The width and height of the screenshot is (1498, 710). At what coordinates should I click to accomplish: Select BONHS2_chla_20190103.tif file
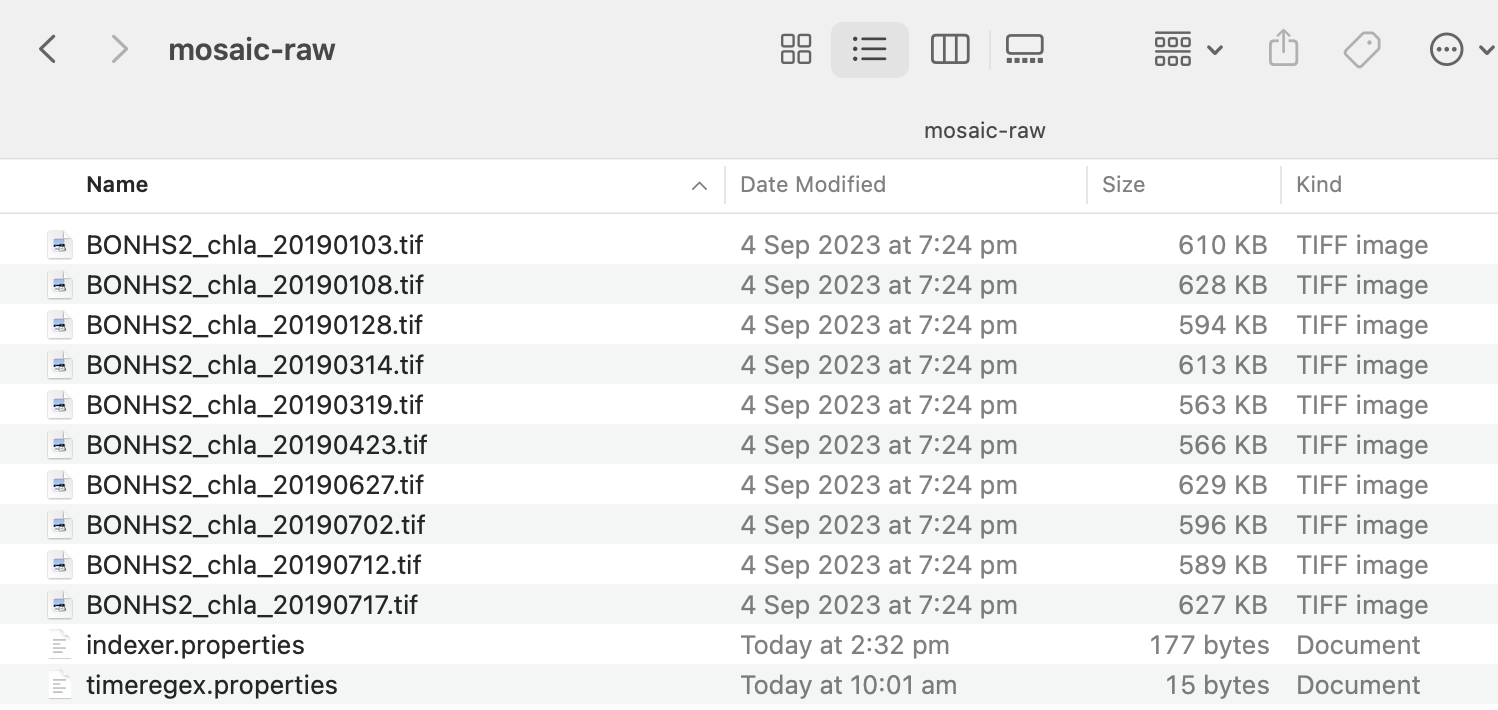255,245
